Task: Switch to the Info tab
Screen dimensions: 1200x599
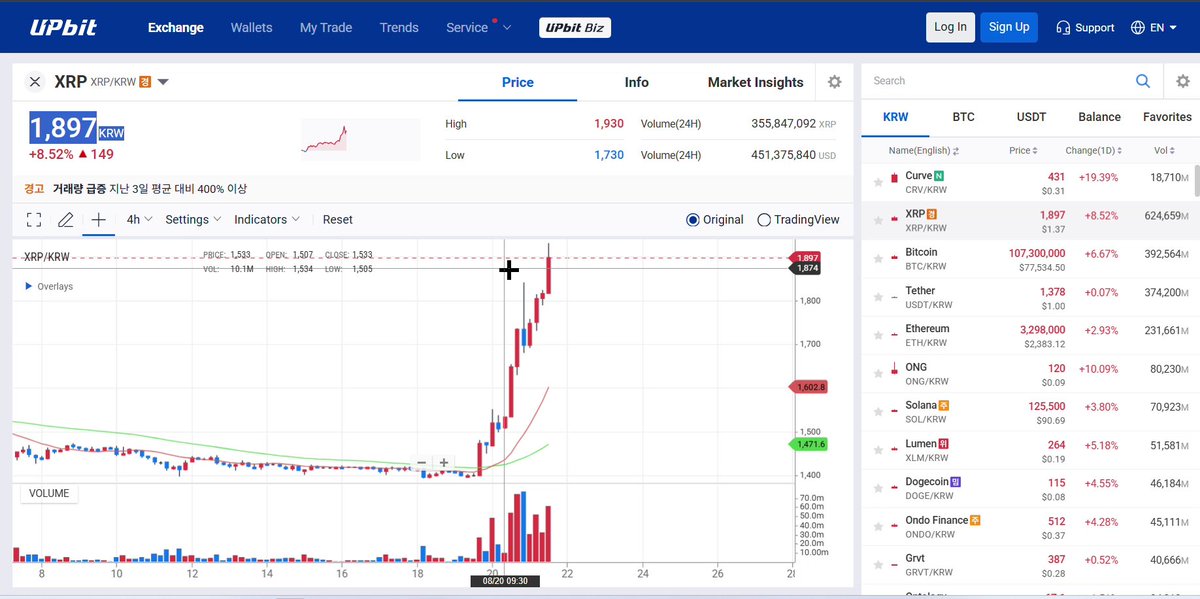Action: [x=637, y=82]
